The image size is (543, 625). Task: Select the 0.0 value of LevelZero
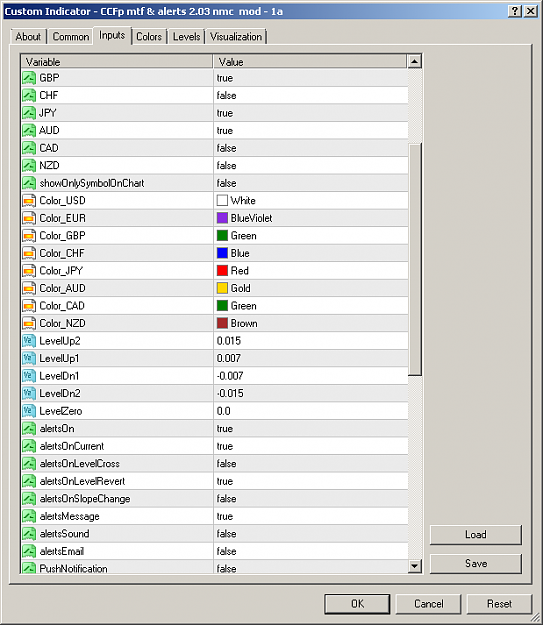click(x=224, y=411)
